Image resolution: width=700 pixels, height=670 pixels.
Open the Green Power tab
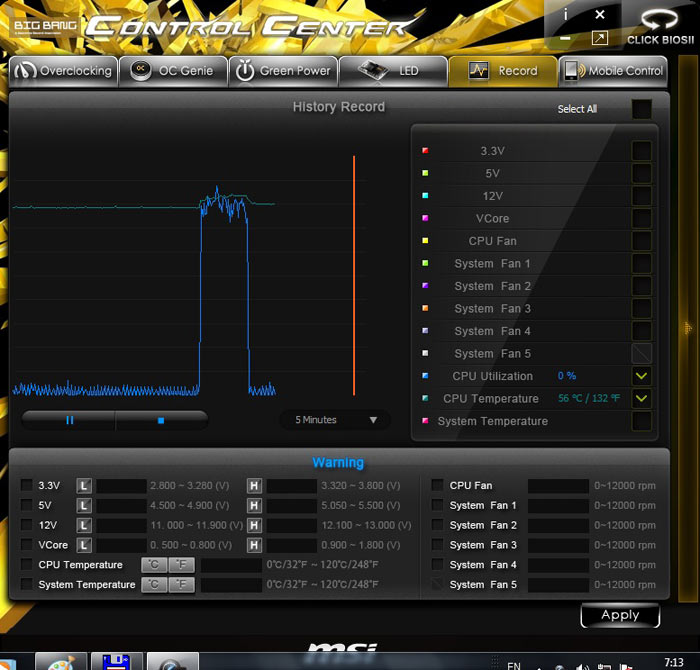coord(283,71)
